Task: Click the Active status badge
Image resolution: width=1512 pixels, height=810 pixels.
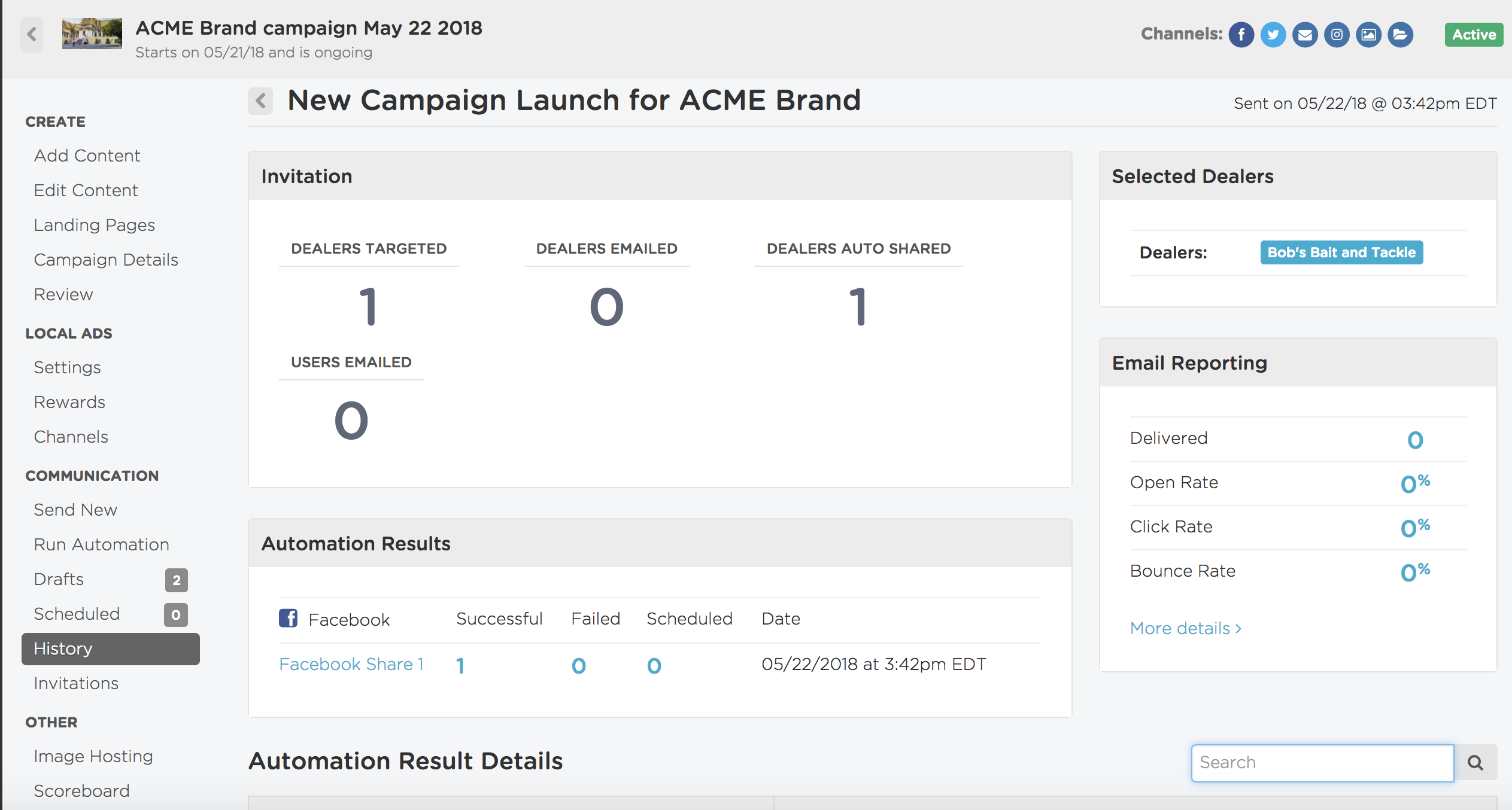Action: (x=1474, y=35)
